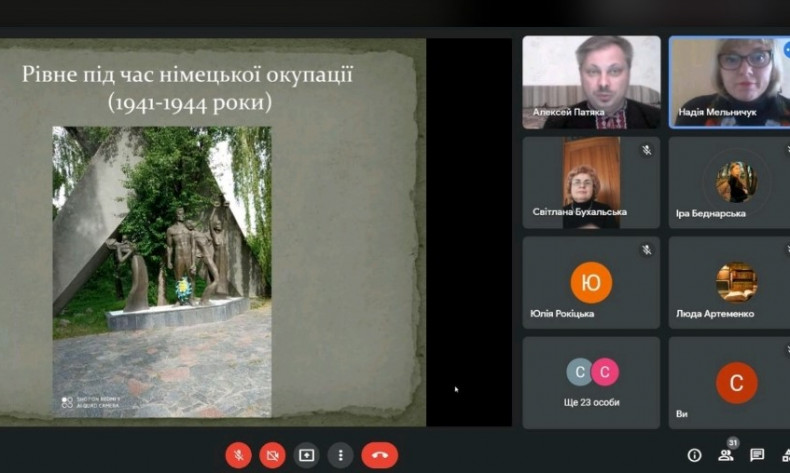This screenshot has width=790, height=473.
Task: Open the chat messages icon
Action: [757, 455]
